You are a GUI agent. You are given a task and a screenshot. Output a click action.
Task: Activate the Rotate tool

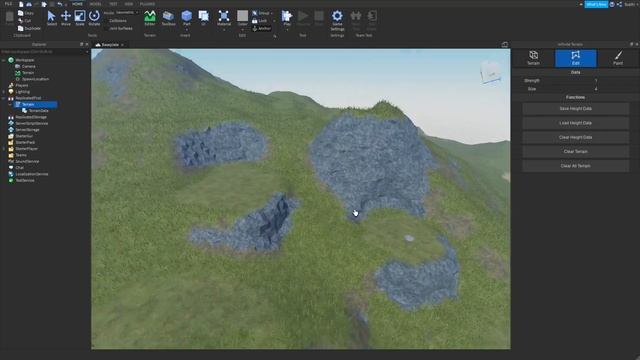click(94, 18)
